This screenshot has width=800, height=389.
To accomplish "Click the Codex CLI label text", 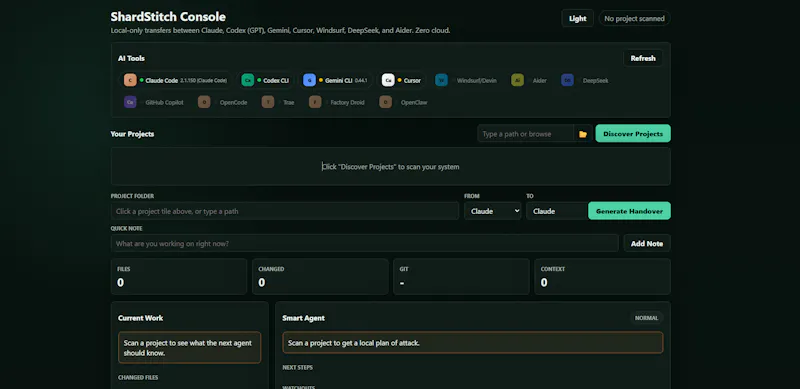I will pyautogui.click(x=276, y=81).
